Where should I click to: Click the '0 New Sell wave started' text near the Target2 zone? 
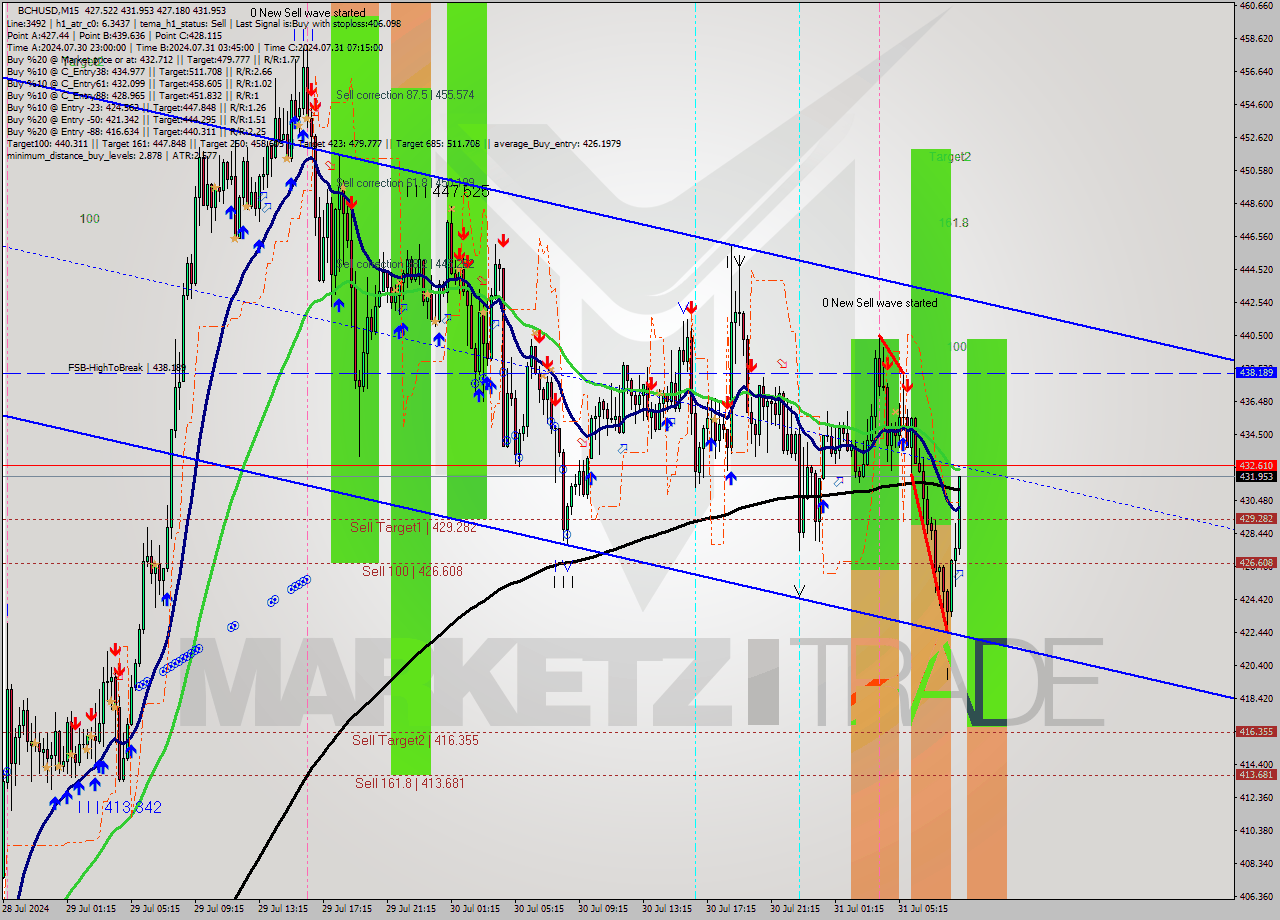880,303
